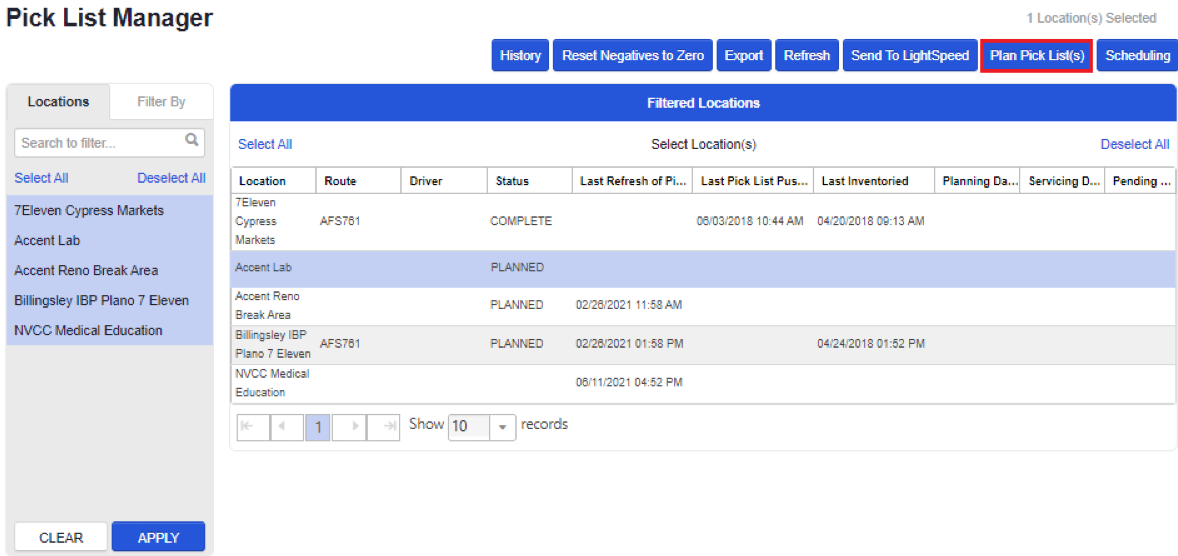
Task: Click the Plan Pick List(s) button
Action: (1036, 56)
